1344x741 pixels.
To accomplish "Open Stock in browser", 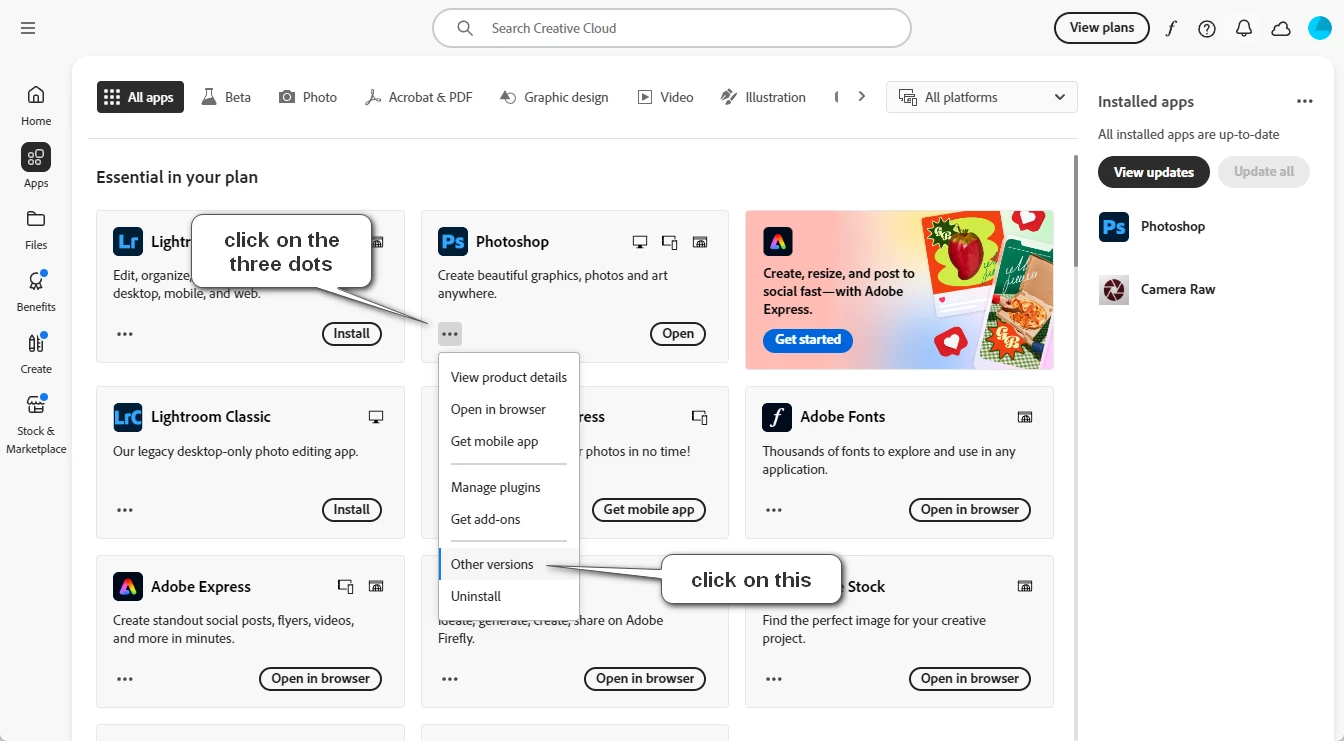I will [x=970, y=679].
